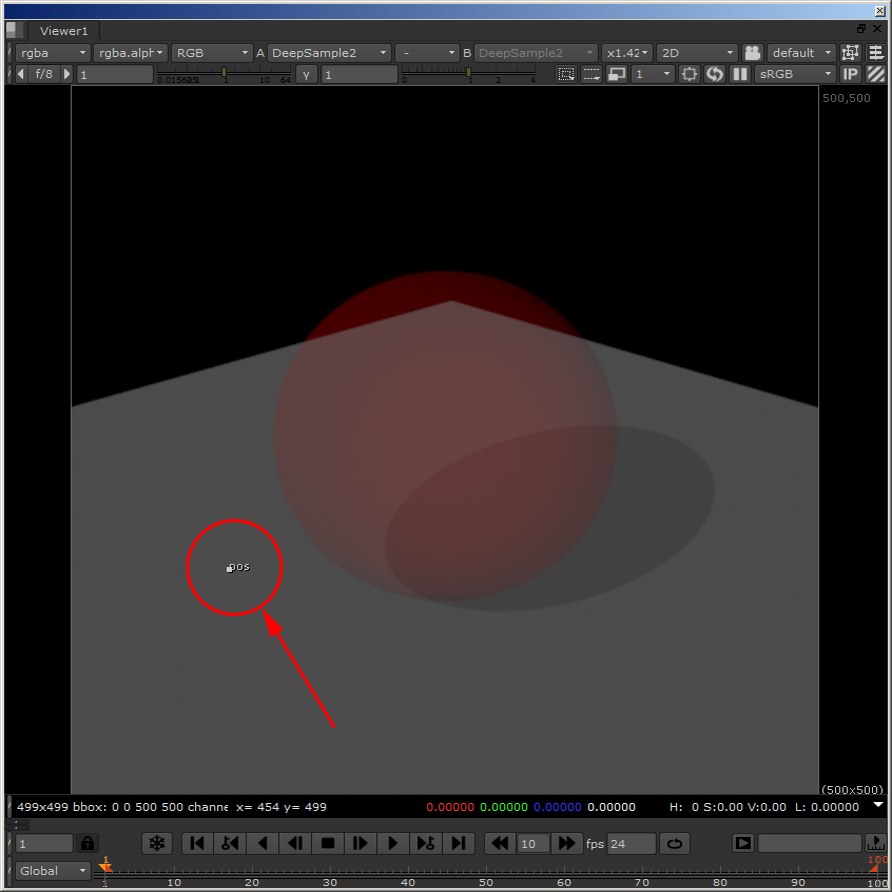Toggle the ROI region icon
The height and width of the screenshot is (892, 892).
(x=566, y=74)
